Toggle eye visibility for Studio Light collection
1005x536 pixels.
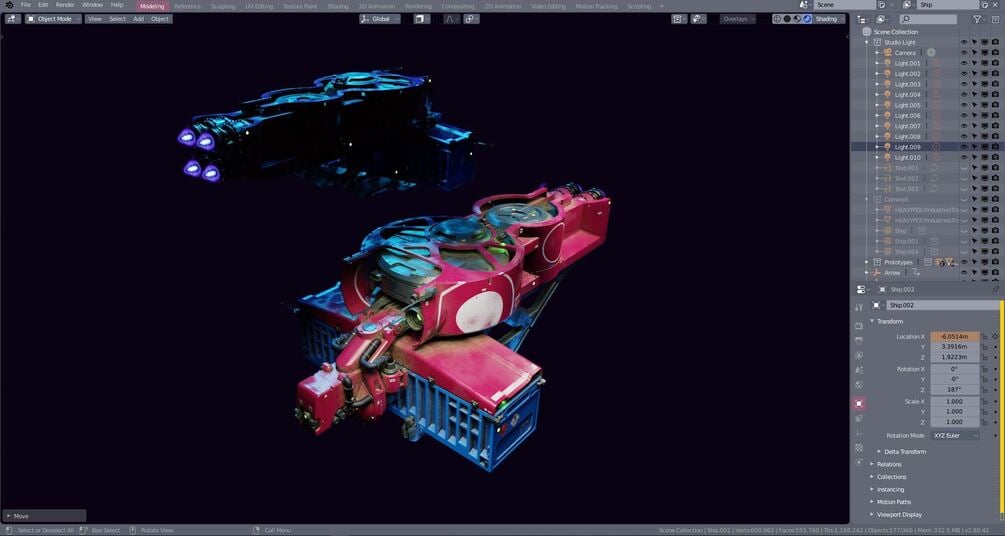tap(963, 42)
